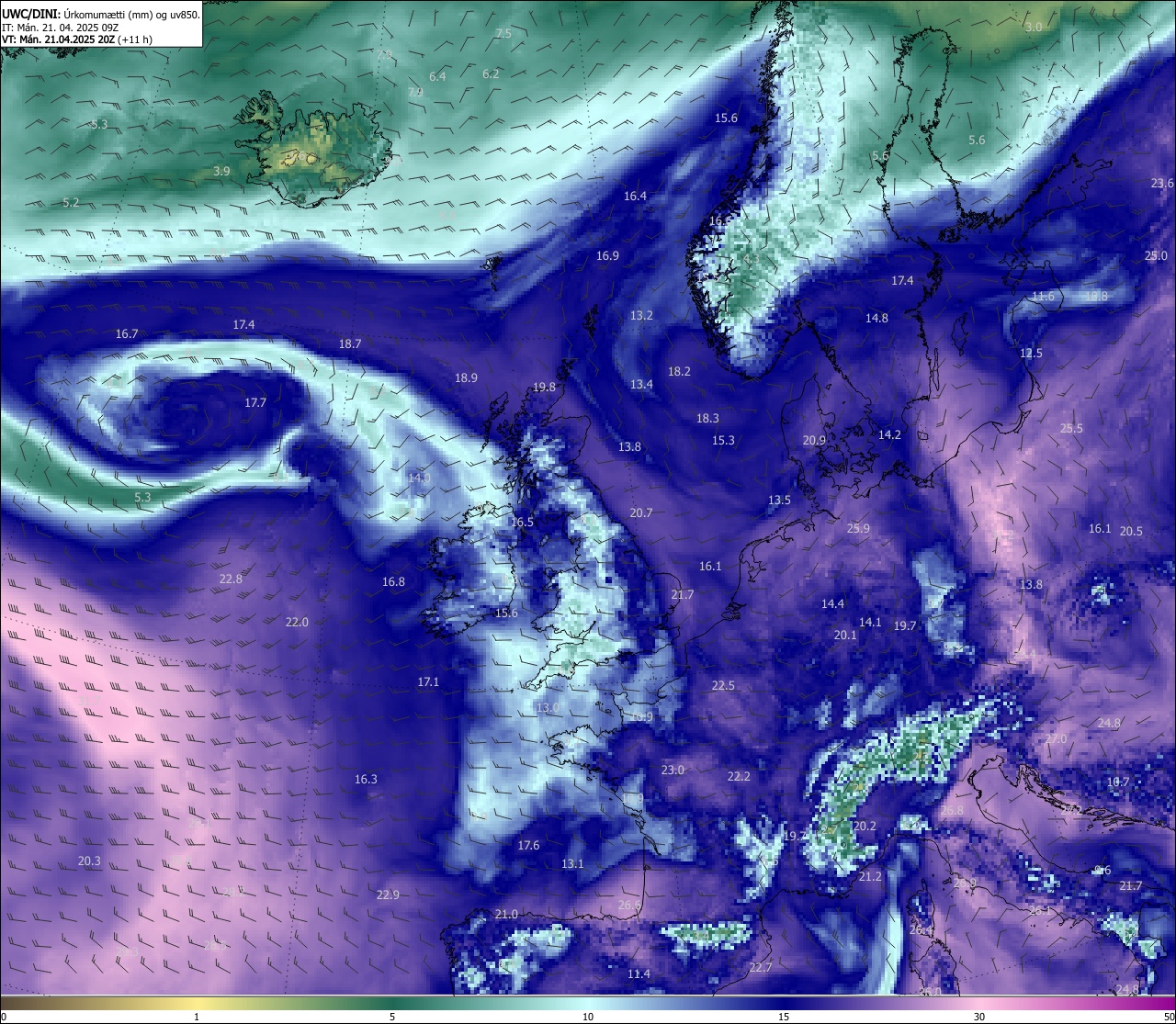Click the 15.3 value label
This screenshot has height=1024, width=1176.
pyautogui.click(x=723, y=440)
